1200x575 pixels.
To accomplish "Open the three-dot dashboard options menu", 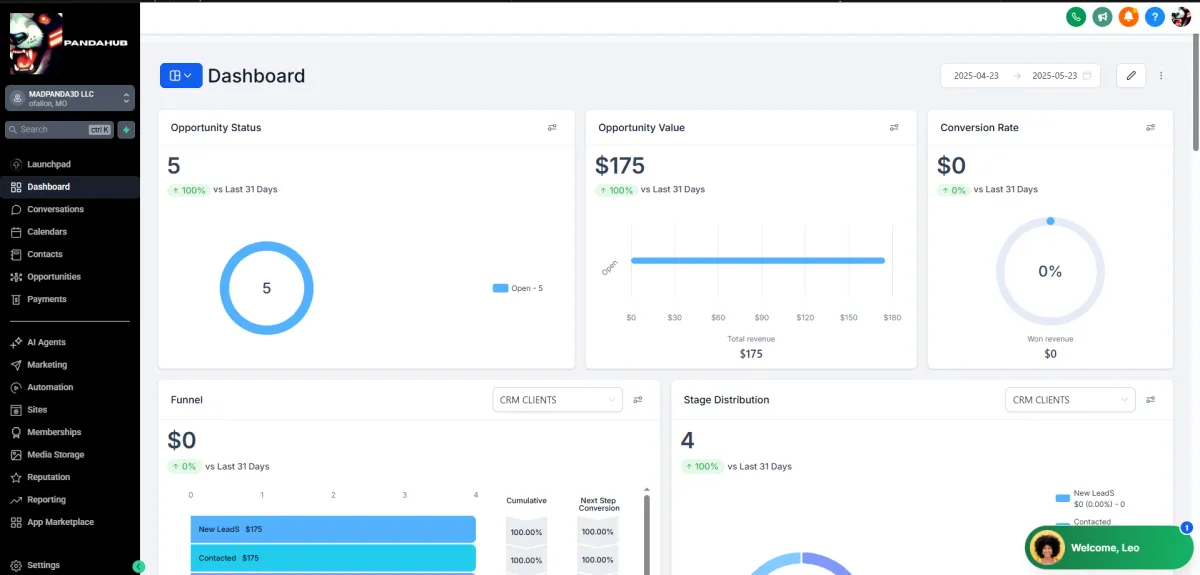I will tap(1161, 75).
